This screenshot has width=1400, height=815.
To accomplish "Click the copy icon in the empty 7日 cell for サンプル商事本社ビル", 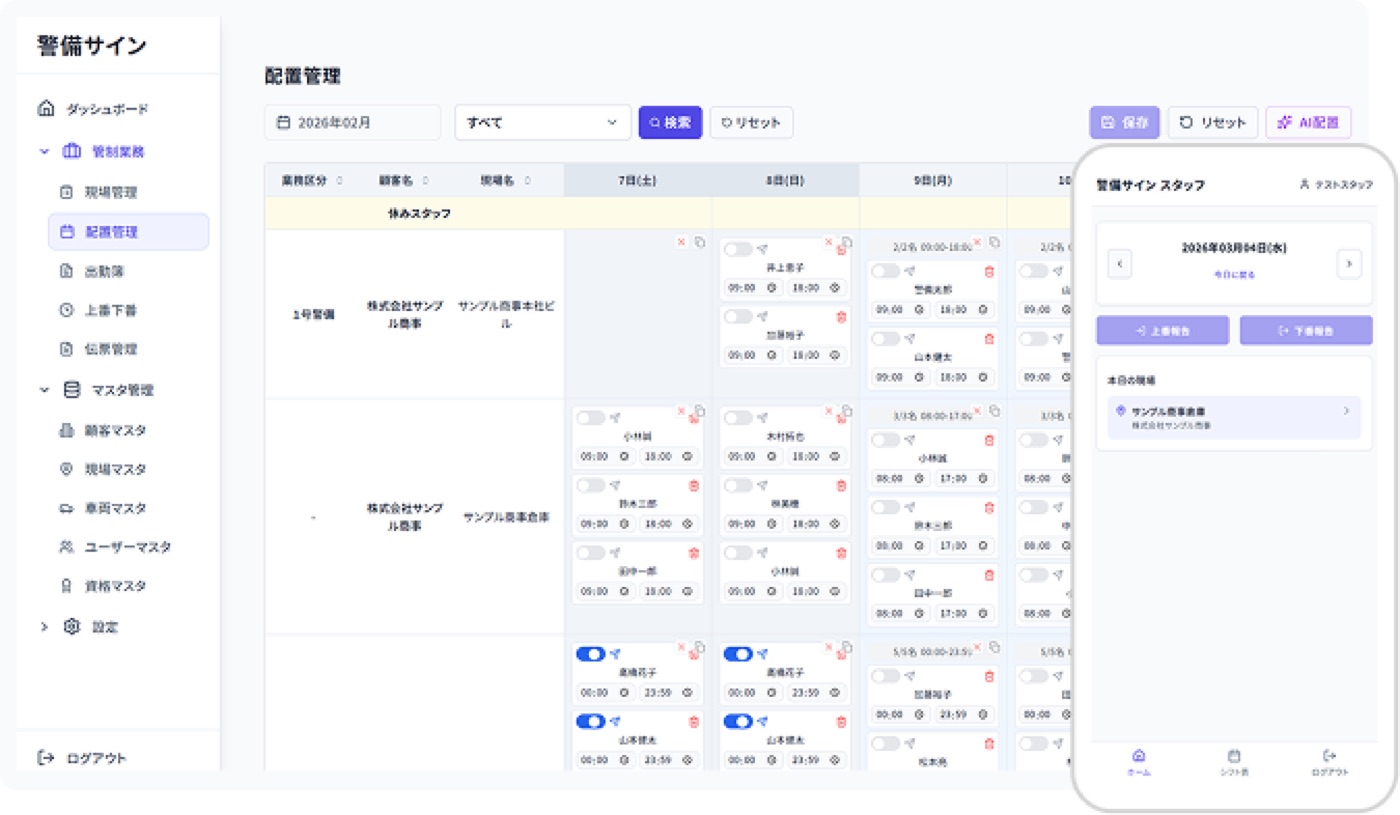I will click(x=700, y=242).
